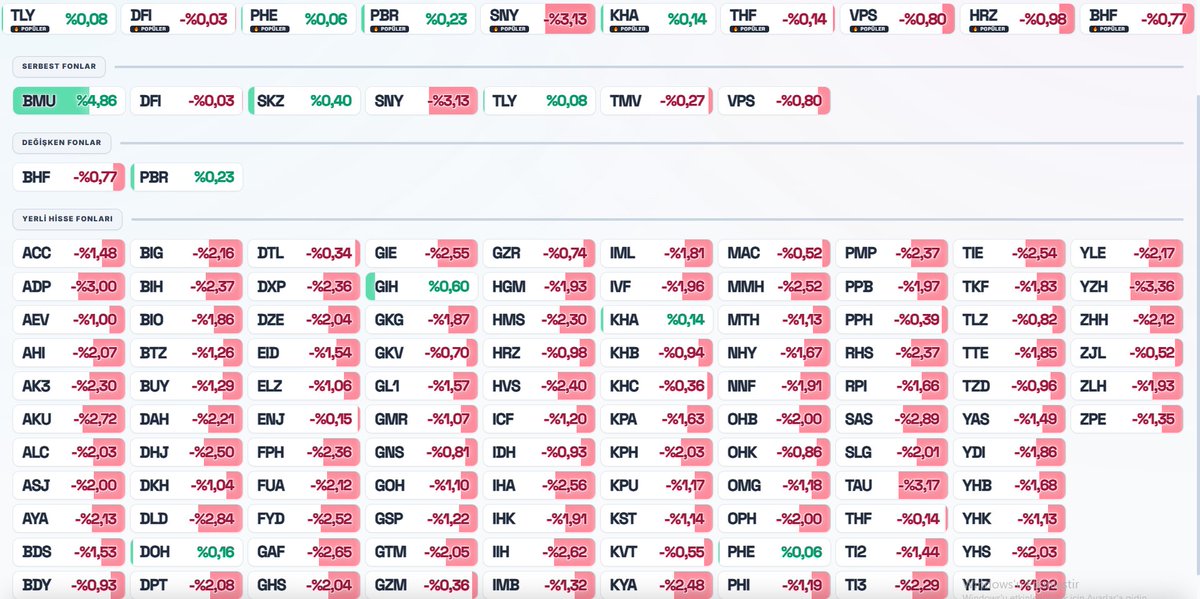Click the ZPE fund with -%1,35
Image resolution: width=1200 pixels, height=599 pixels.
(1126, 419)
